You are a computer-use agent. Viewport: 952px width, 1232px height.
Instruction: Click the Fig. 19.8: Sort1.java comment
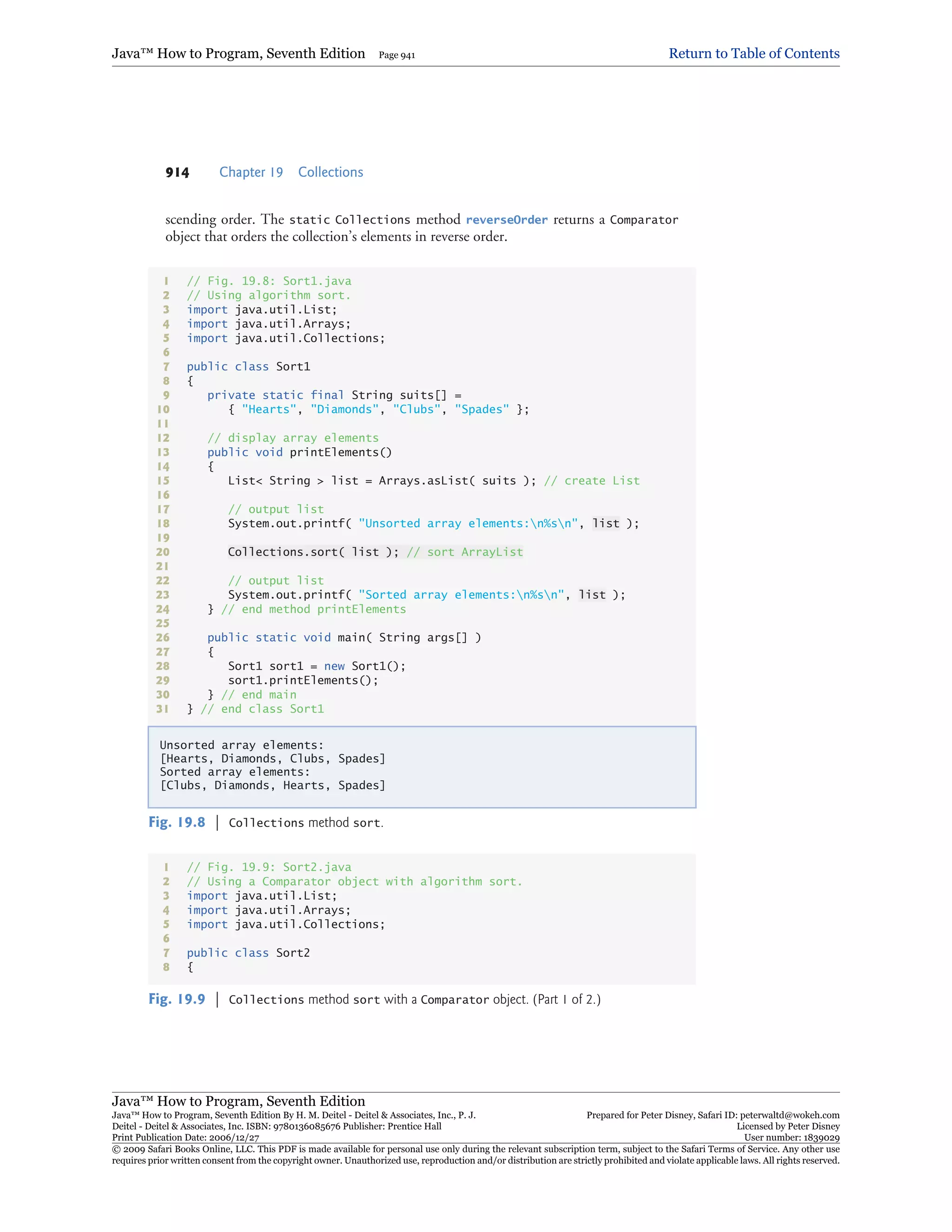[269, 281]
